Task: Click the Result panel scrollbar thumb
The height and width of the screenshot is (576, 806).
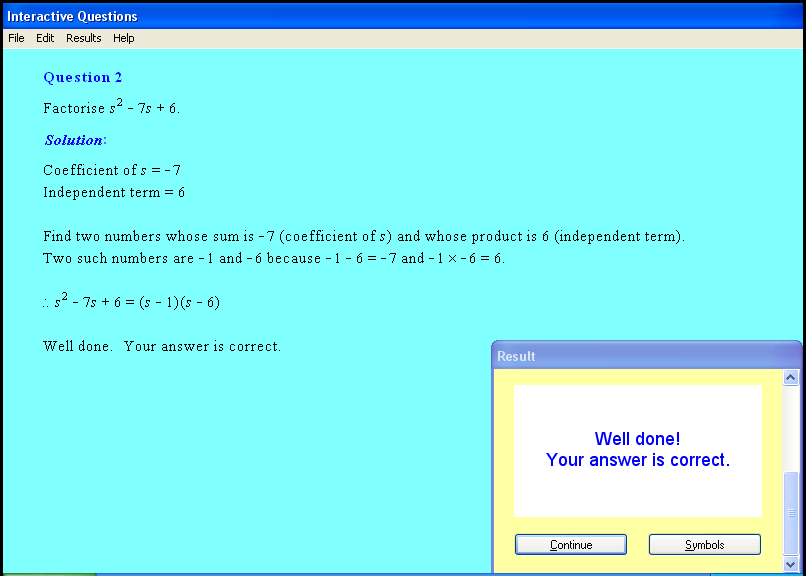Action: click(x=791, y=513)
